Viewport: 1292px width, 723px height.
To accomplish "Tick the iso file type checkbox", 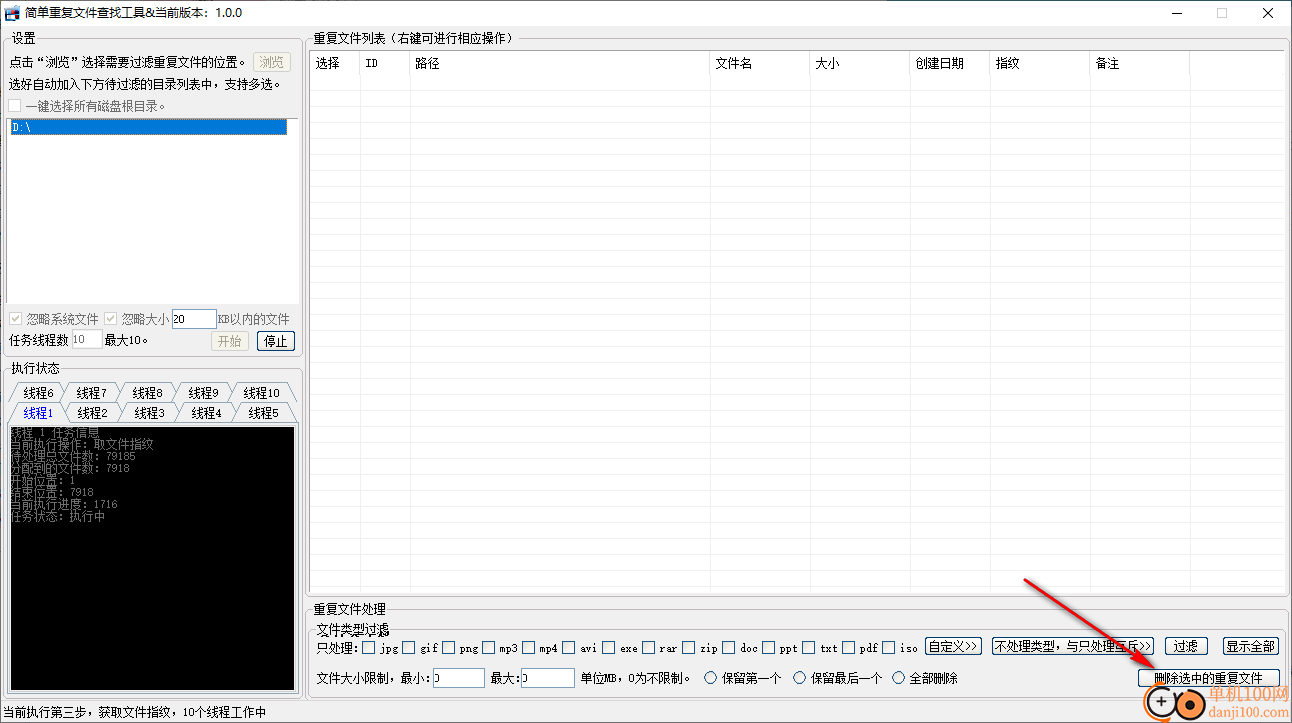I will (x=889, y=647).
